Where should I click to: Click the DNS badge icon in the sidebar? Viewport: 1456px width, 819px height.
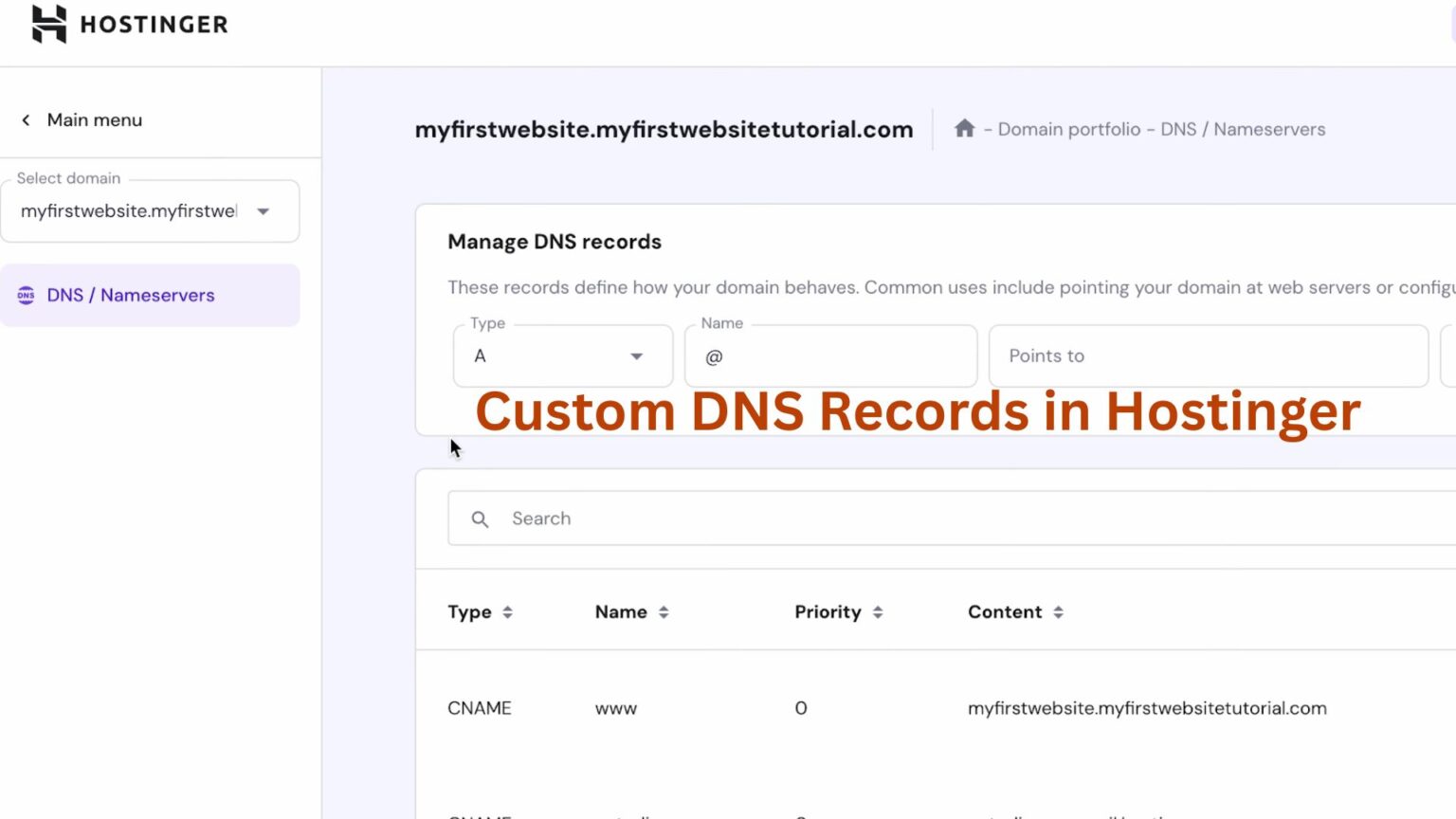tap(25, 295)
